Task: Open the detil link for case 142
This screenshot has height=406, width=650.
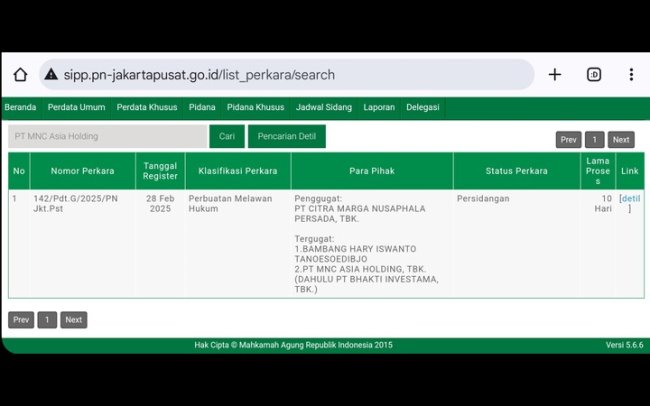Action: pyautogui.click(x=631, y=199)
